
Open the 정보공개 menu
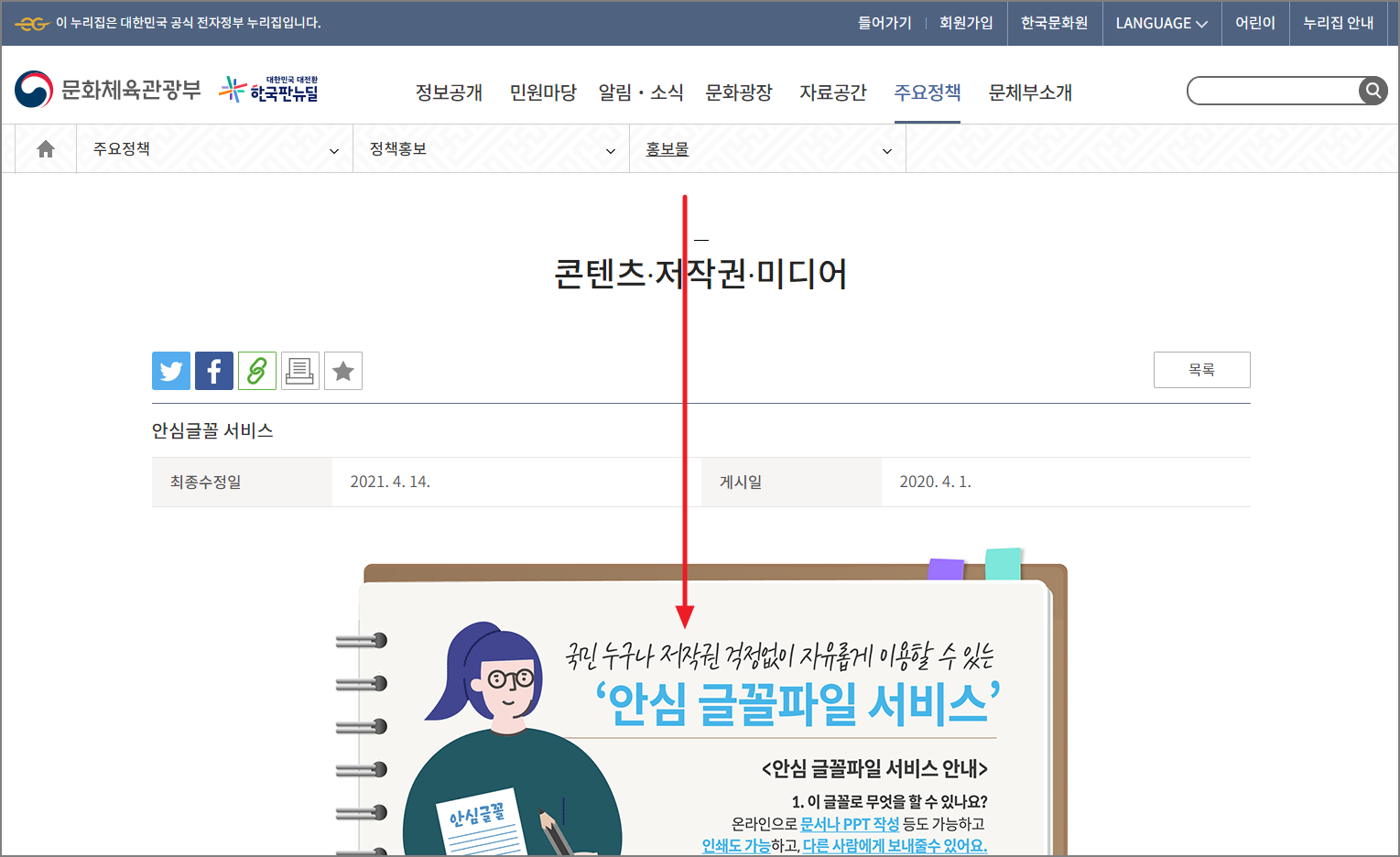click(449, 92)
